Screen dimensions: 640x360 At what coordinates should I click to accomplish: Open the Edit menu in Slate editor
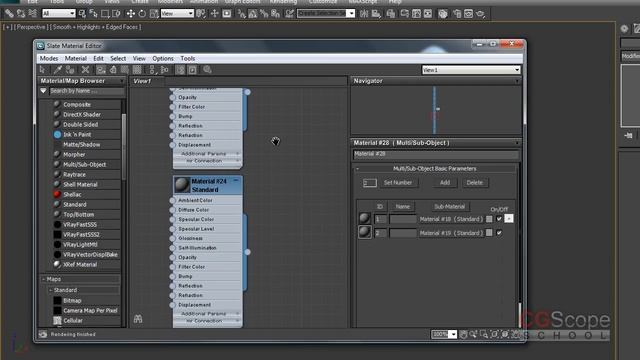pos(98,58)
